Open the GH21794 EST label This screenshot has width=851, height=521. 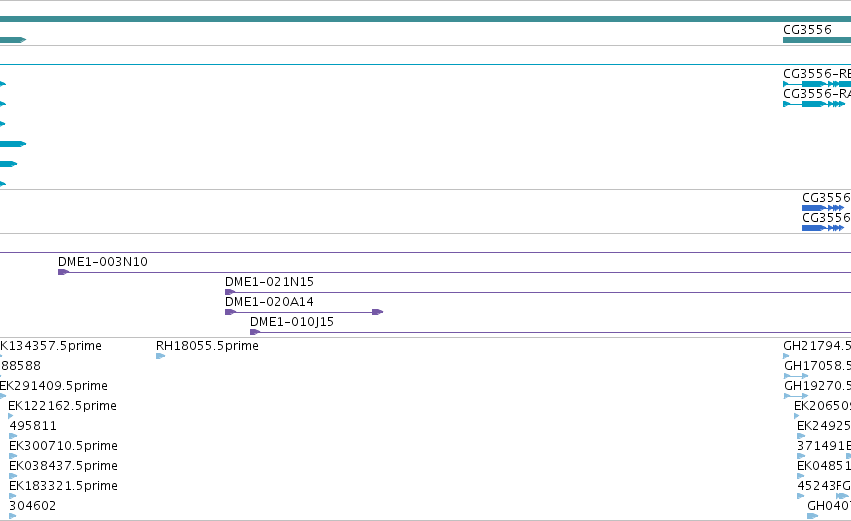pyautogui.click(x=817, y=346)
